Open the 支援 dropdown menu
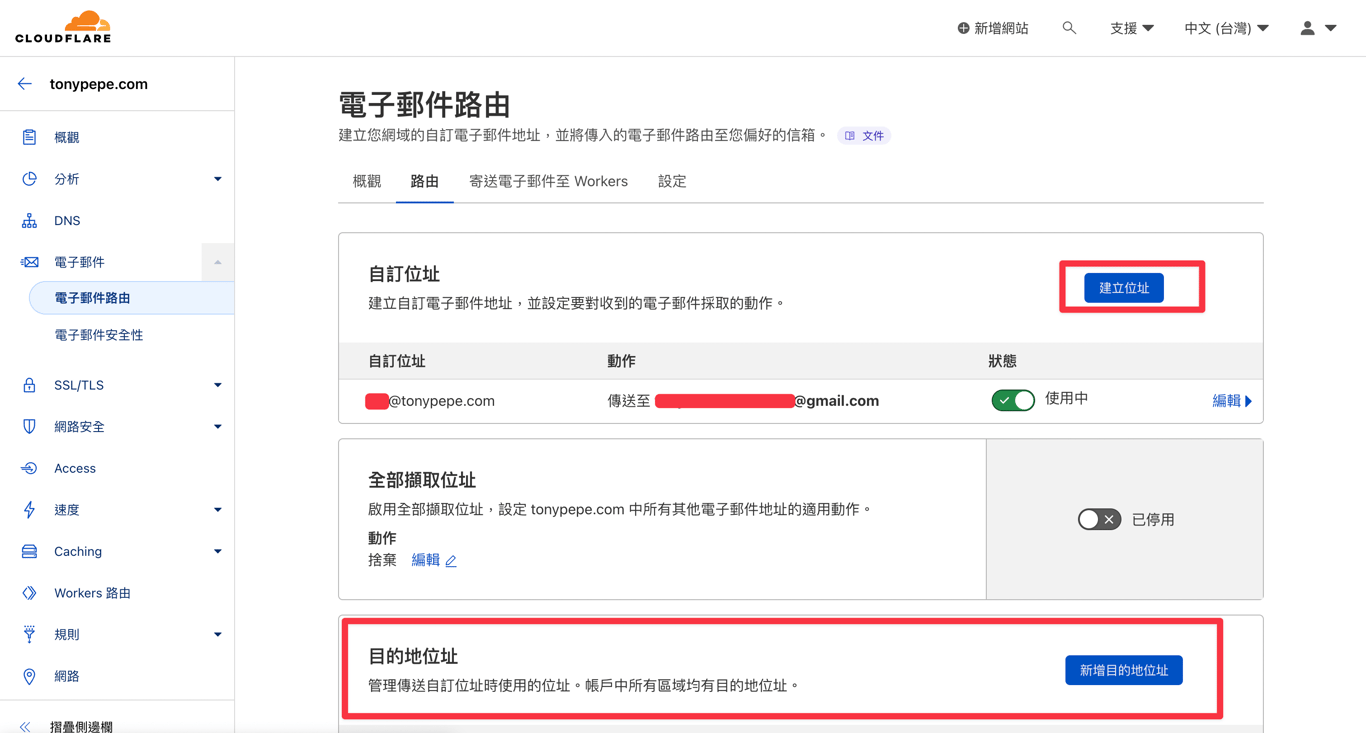This screenshot has height=733, width=1366. coord(1131,28)
